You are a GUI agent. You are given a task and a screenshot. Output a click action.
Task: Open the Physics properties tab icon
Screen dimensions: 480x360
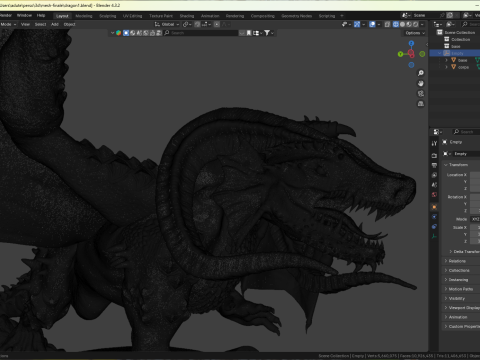[x=434, y=217]
